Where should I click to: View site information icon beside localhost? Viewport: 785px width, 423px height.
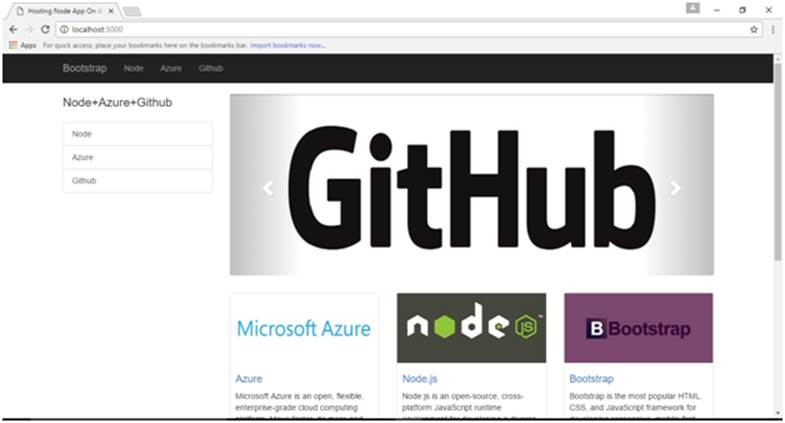64,30
